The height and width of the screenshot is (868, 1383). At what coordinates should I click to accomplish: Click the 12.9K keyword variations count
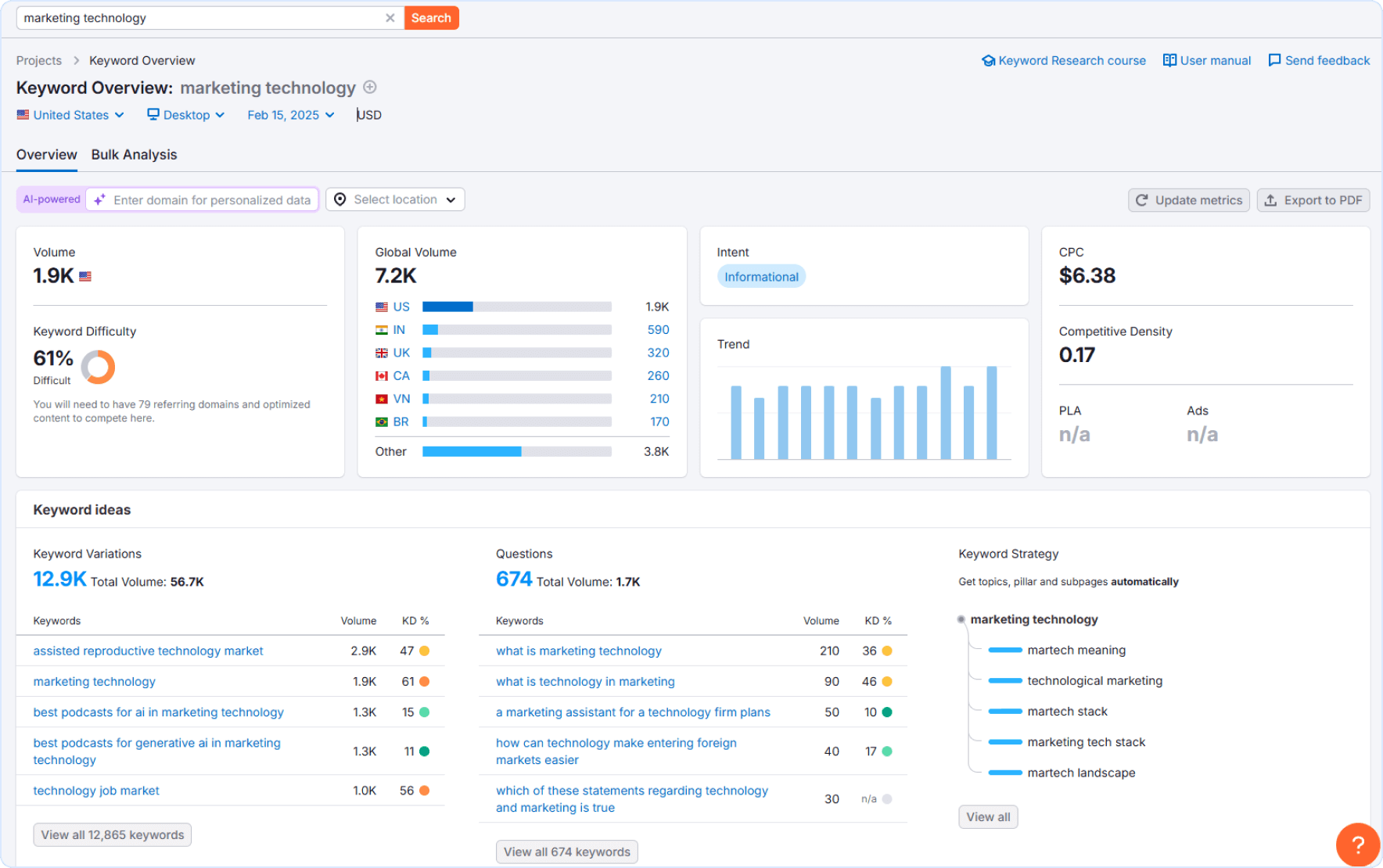pos(59,579)
